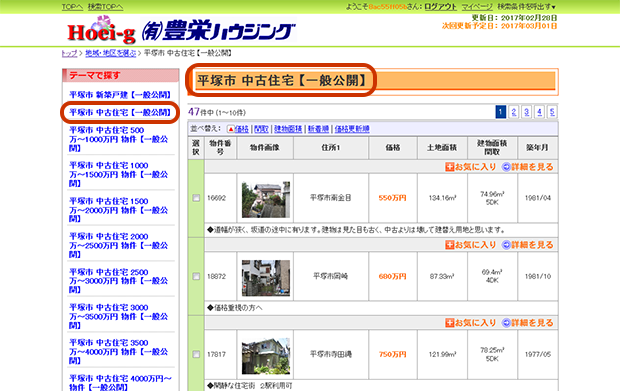620x391 pixels.
Task: Click the 1977/05 build date
Action: pyautogui.click(x=538, y=354)
